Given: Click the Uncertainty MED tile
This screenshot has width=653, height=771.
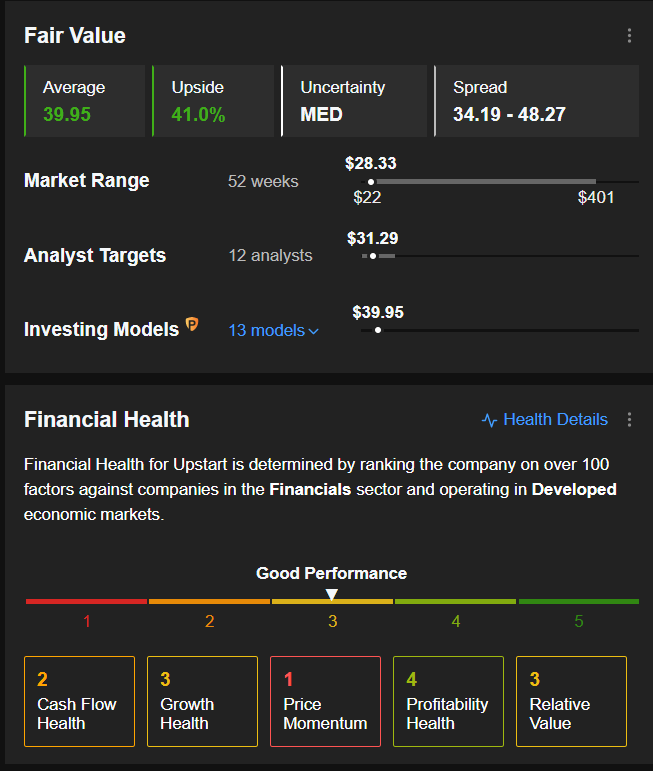Looking at the screenshot, I should [354, 101].
